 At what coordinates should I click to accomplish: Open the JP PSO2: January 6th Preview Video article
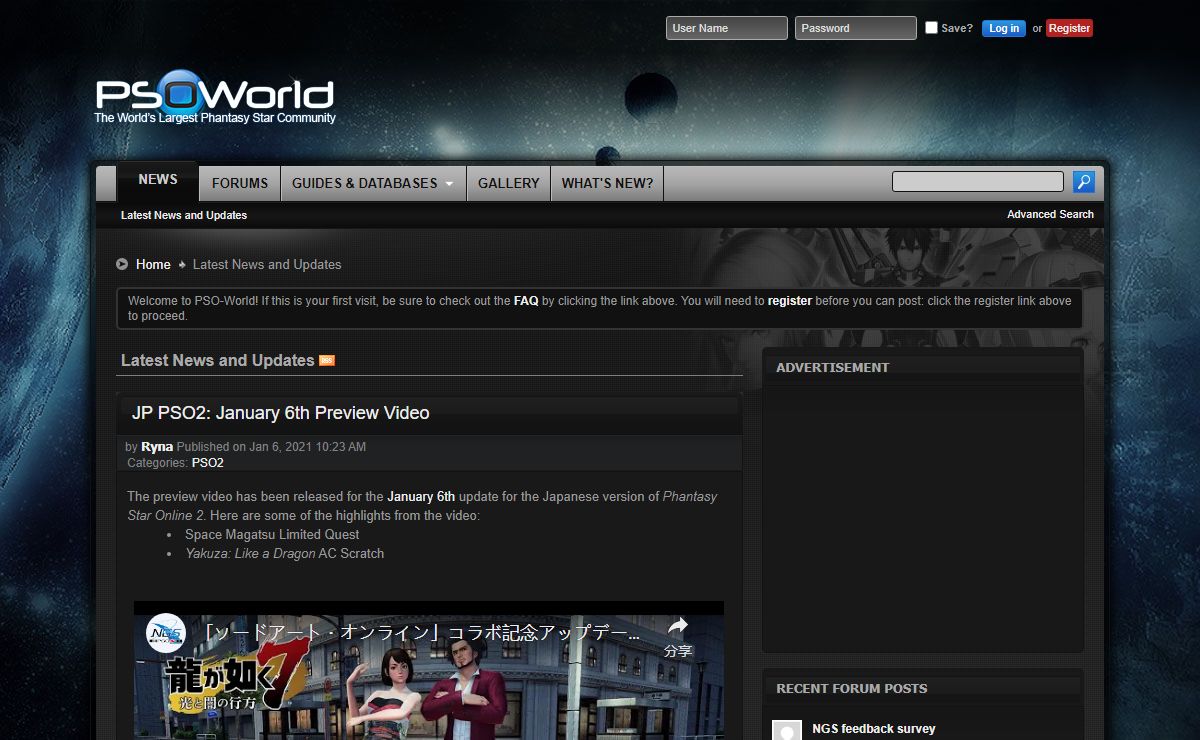click(281, 413)
